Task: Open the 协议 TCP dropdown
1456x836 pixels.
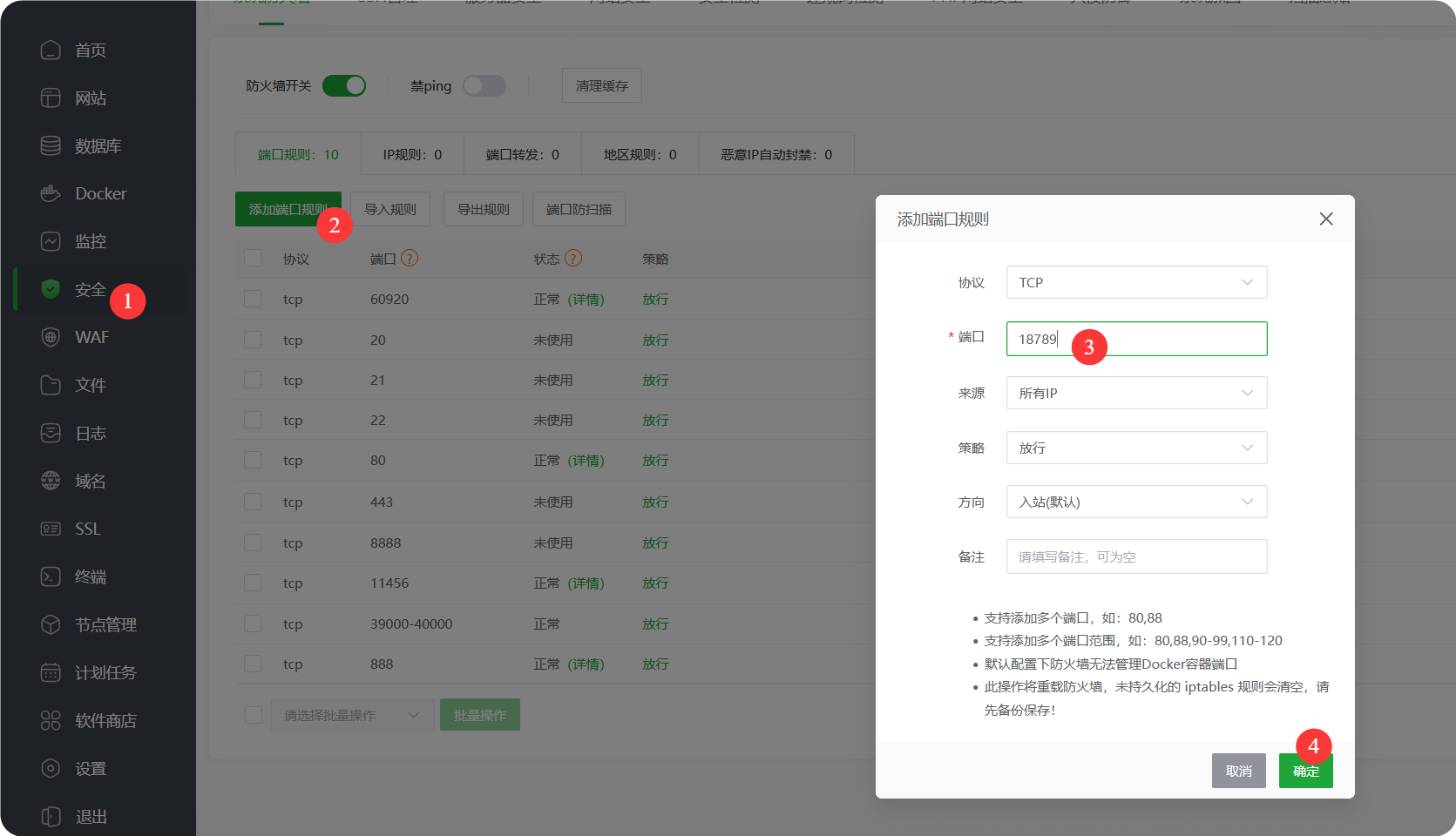Action: pyautogui.click(x=1136, y=282)
